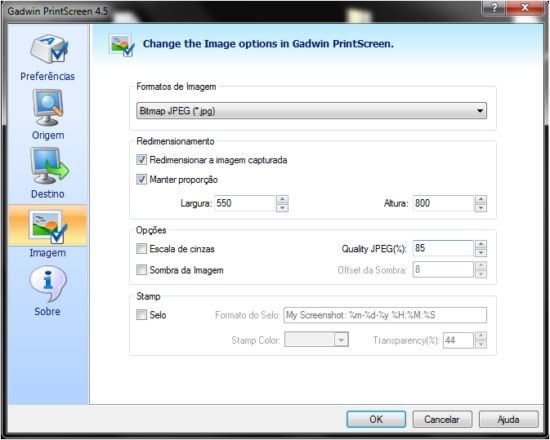
Task: Increase Transparency value with up arrow
Action: pos(481,336)
